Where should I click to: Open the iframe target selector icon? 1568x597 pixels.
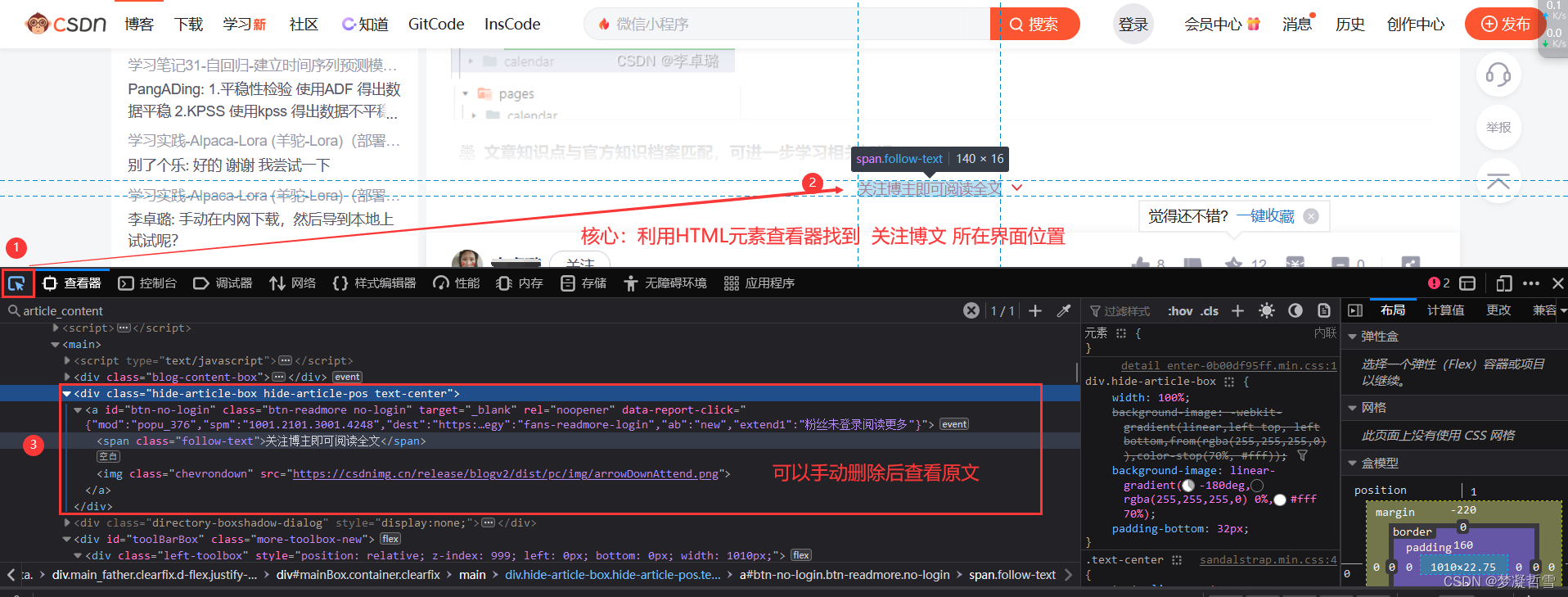point(1467,283)
